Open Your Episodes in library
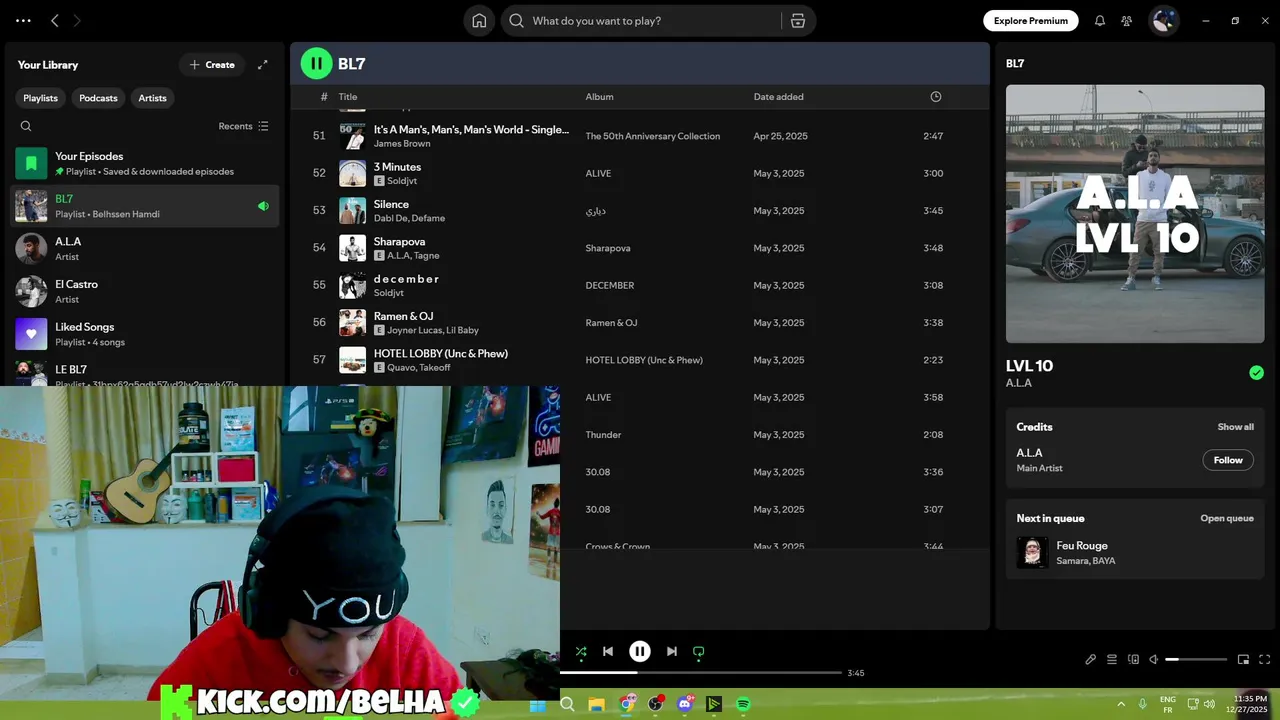Image resolution: width=1280 pixels, height=720 pixels. tap(145, 163)
